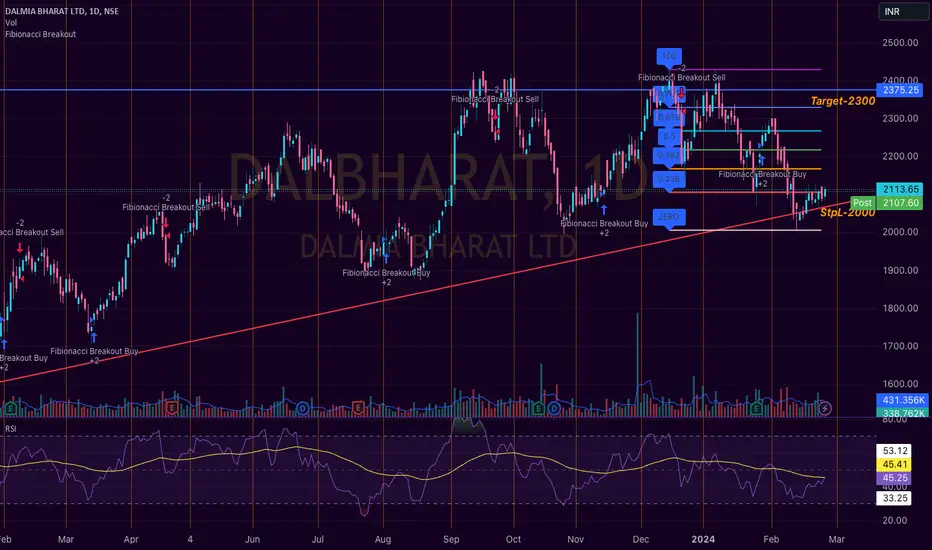Open the blue dividend D marker in late June
932x550 pixels.
click(x=303, y=408)
